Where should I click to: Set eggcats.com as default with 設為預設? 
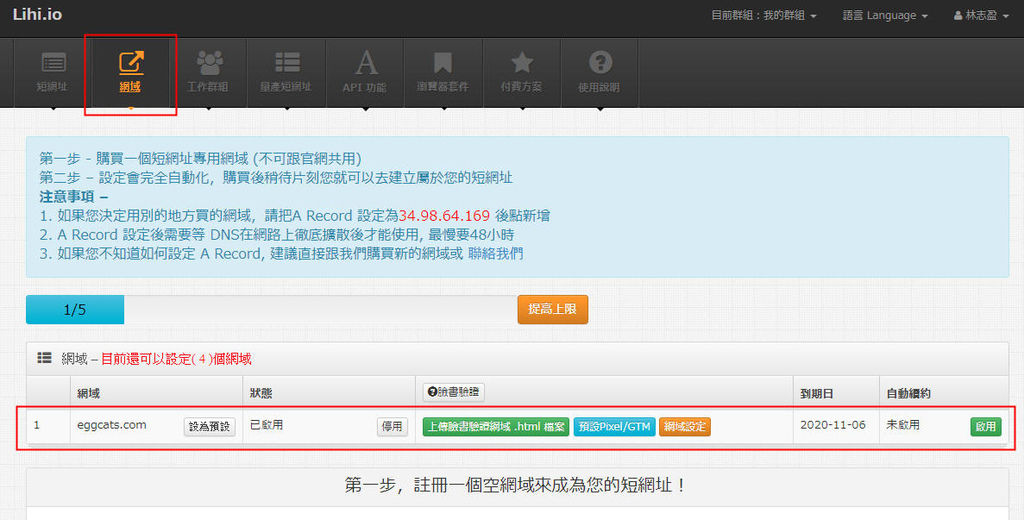(209, 427)
